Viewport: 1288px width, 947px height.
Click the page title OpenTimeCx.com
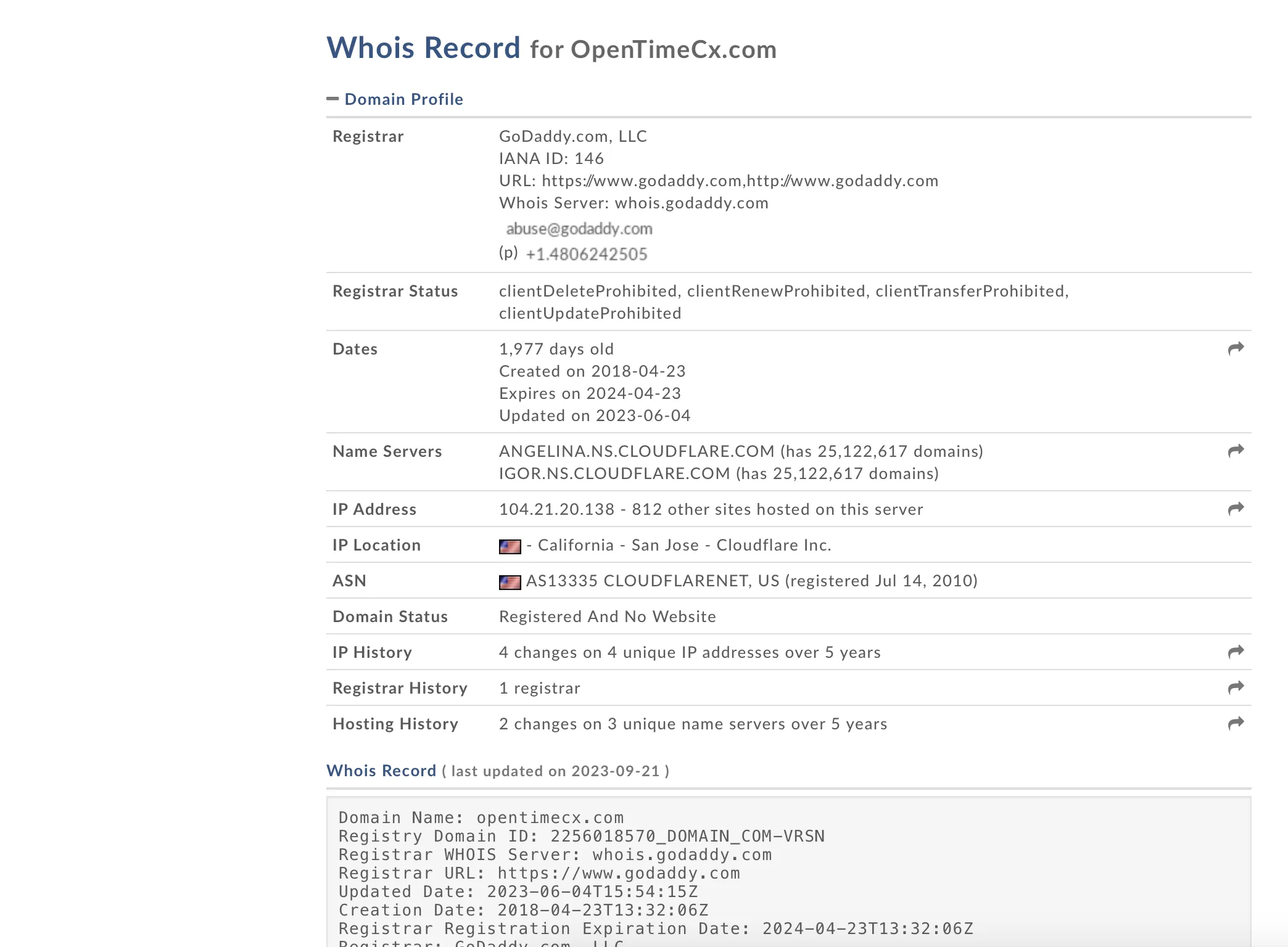(674, 49)
